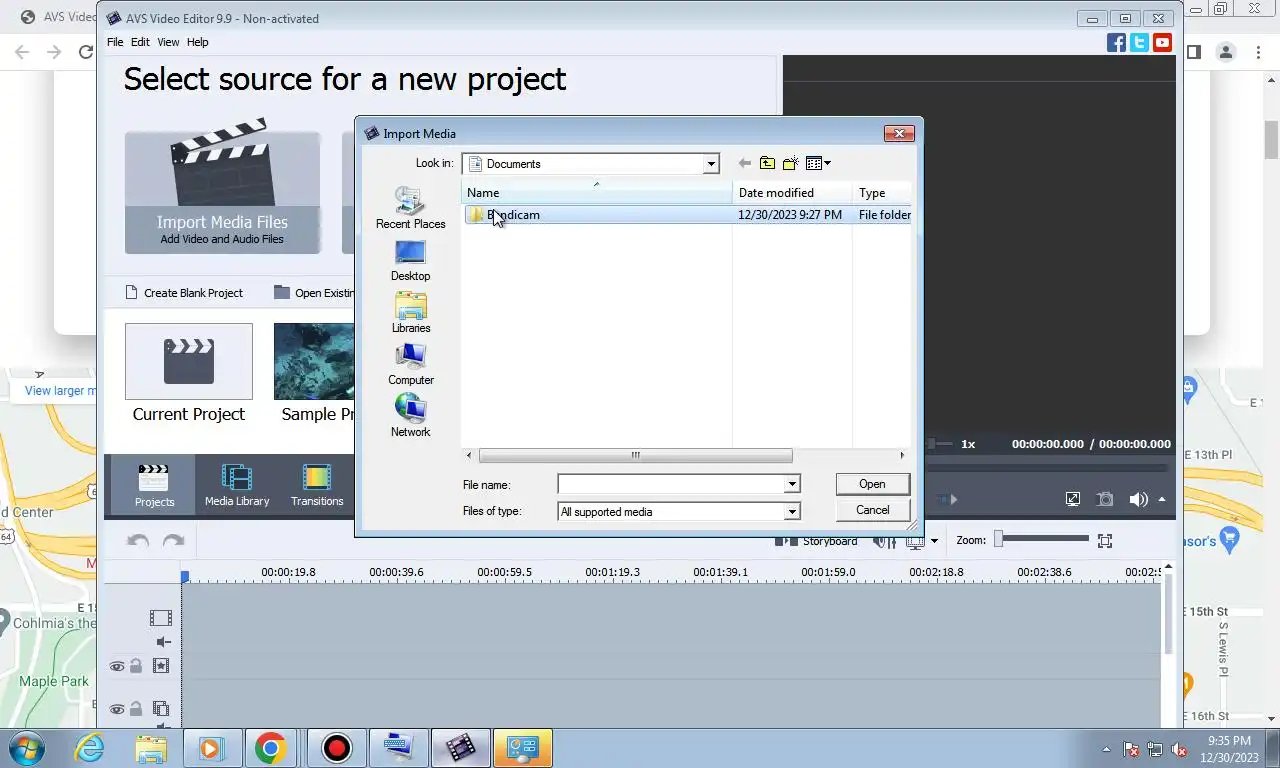This screenshot has width=1280, height=768.
Task: Click the Open button in dialog
Action: pos(872,484)
